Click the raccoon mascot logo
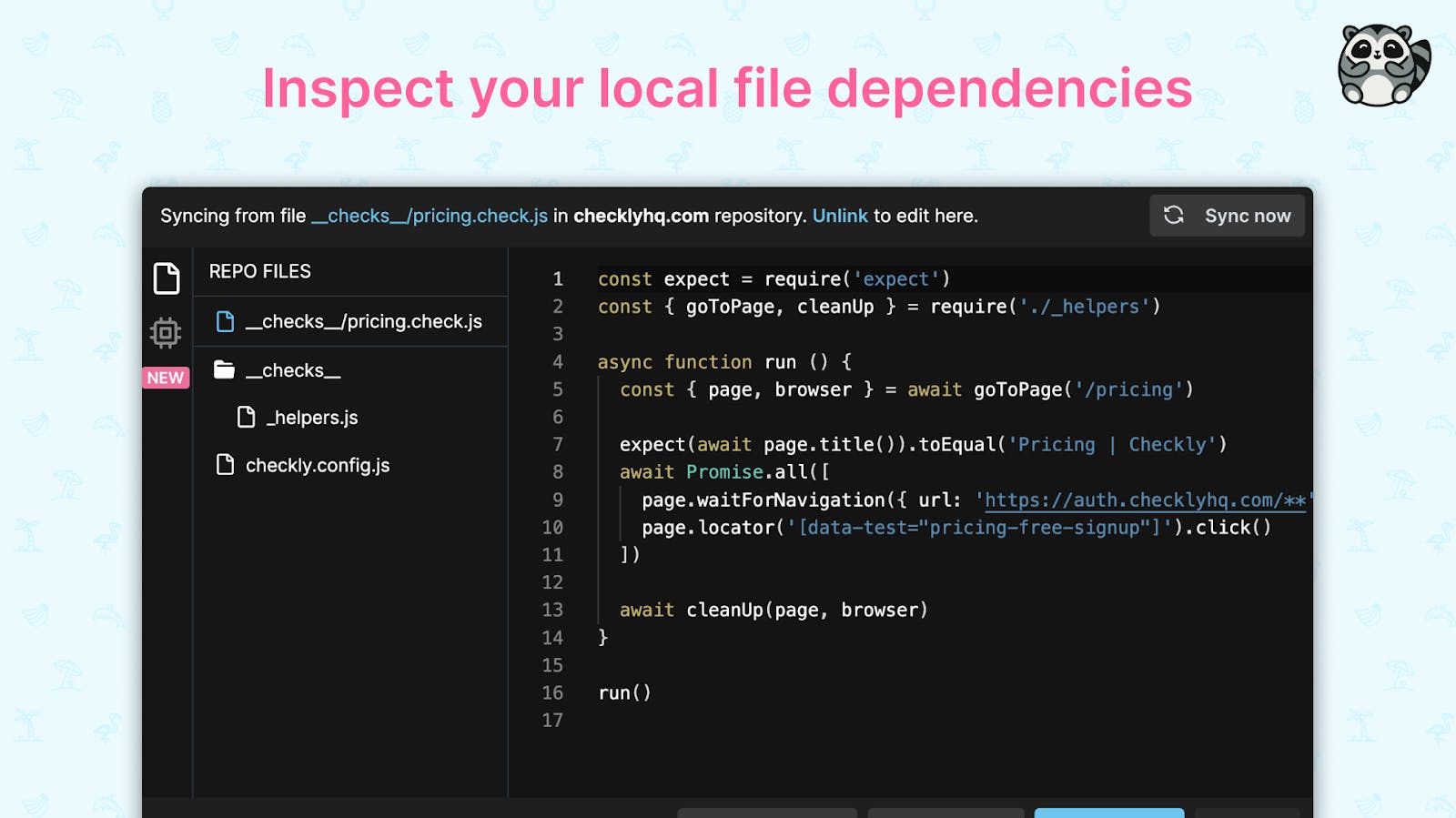The image size is (1456, 818). tap(1383, 65)
